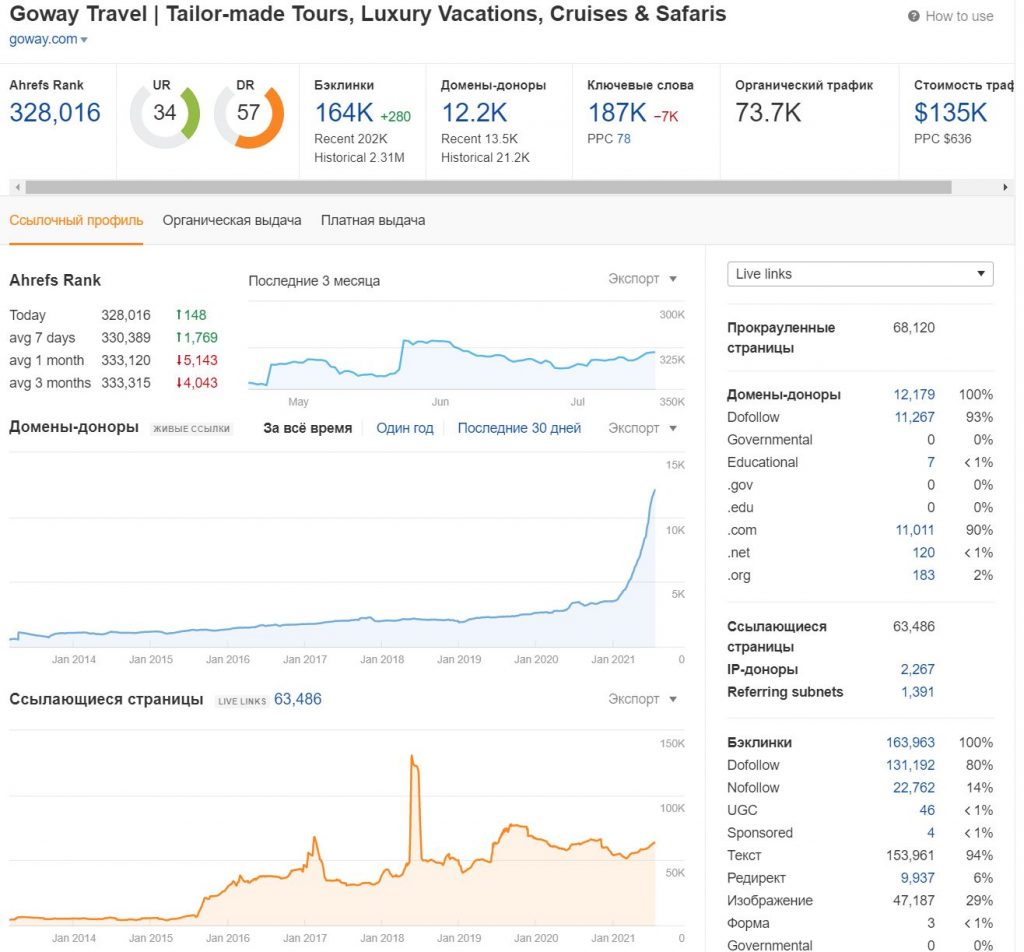Image resolution: width=1024 pixels, height=952 pixels.
Task: Click the horizontal scrollbar left arrow
Action: tap(18, 187)
